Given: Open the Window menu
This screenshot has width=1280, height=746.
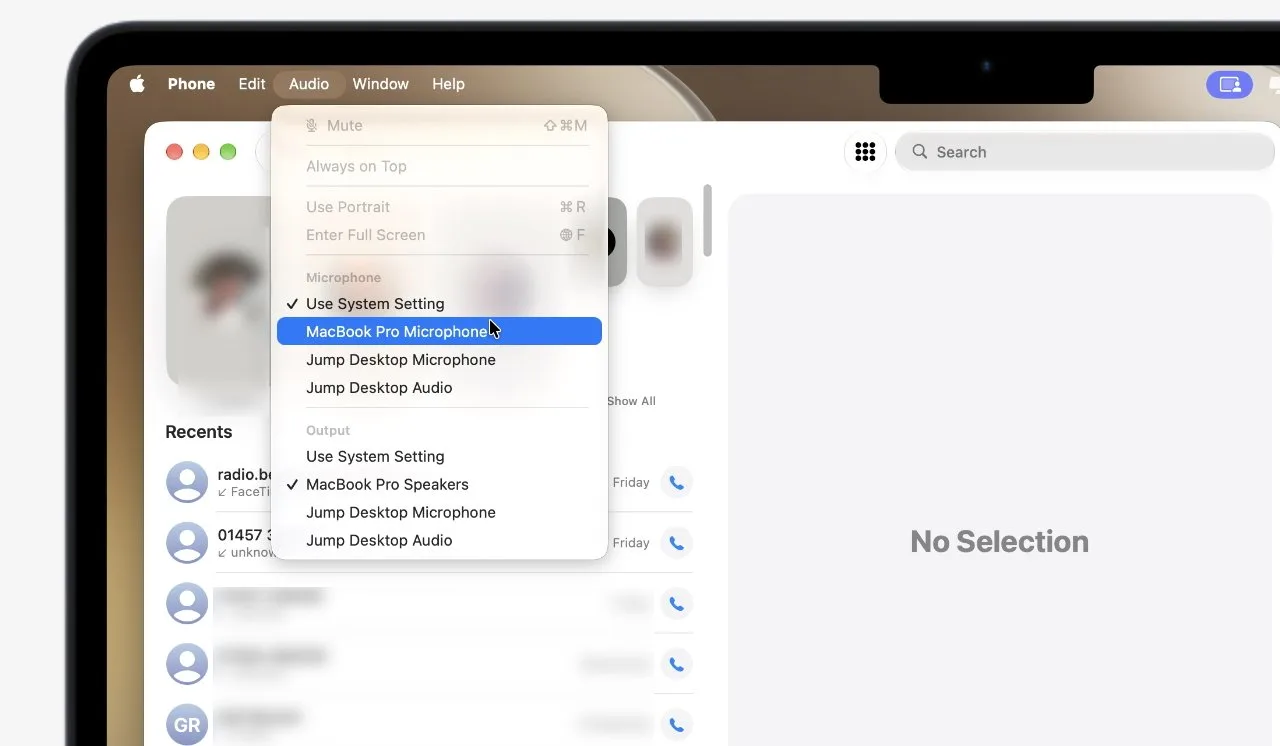Looking at the screenshot, I should [380, 84].
